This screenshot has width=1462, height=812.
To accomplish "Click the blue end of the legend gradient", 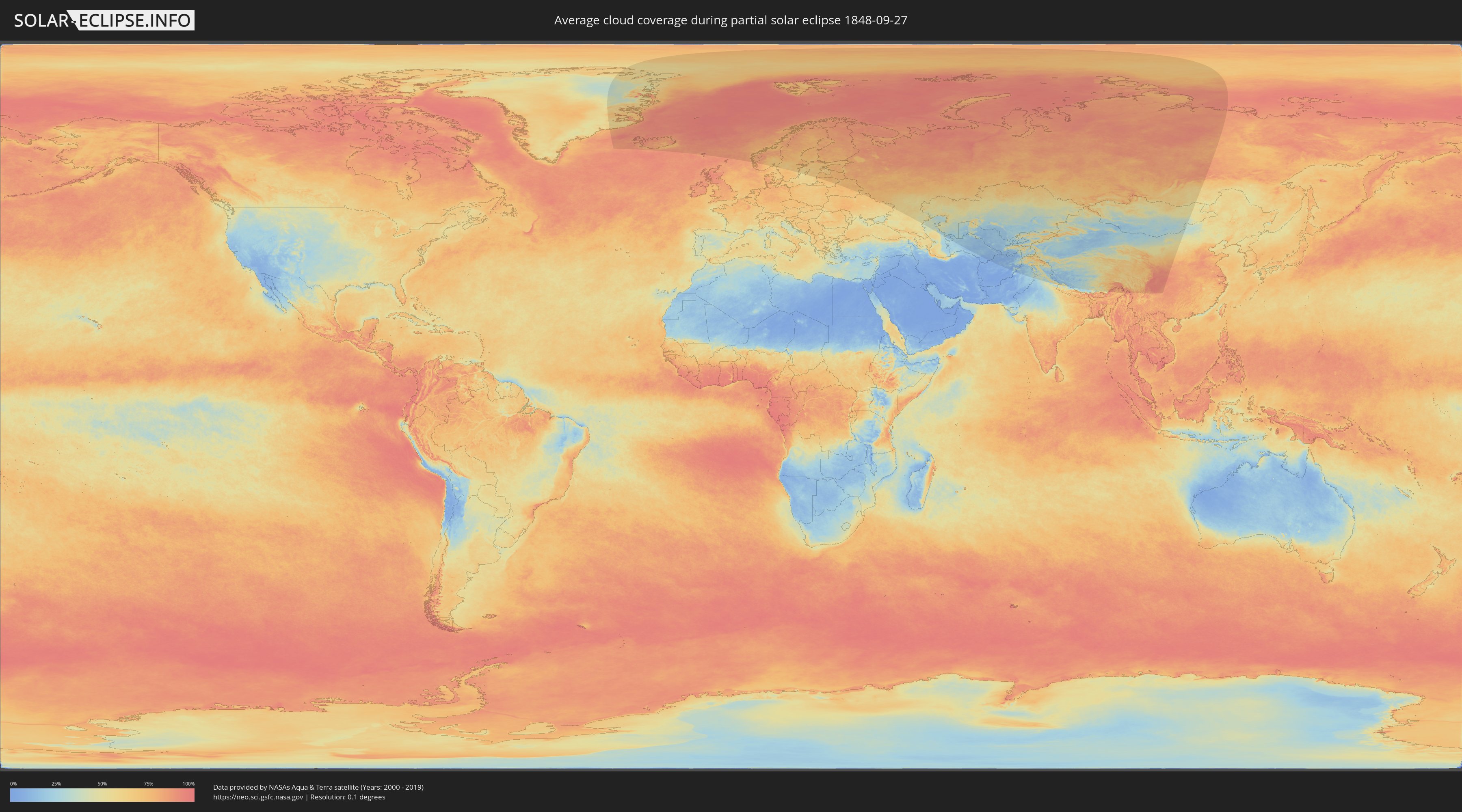I will tap(15, 795).
